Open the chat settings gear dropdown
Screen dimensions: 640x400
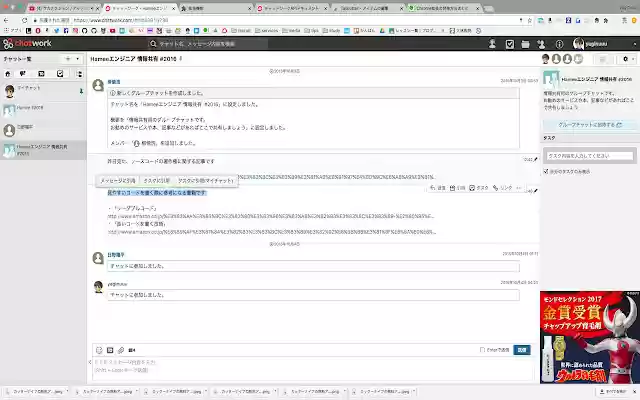point(627,59)
